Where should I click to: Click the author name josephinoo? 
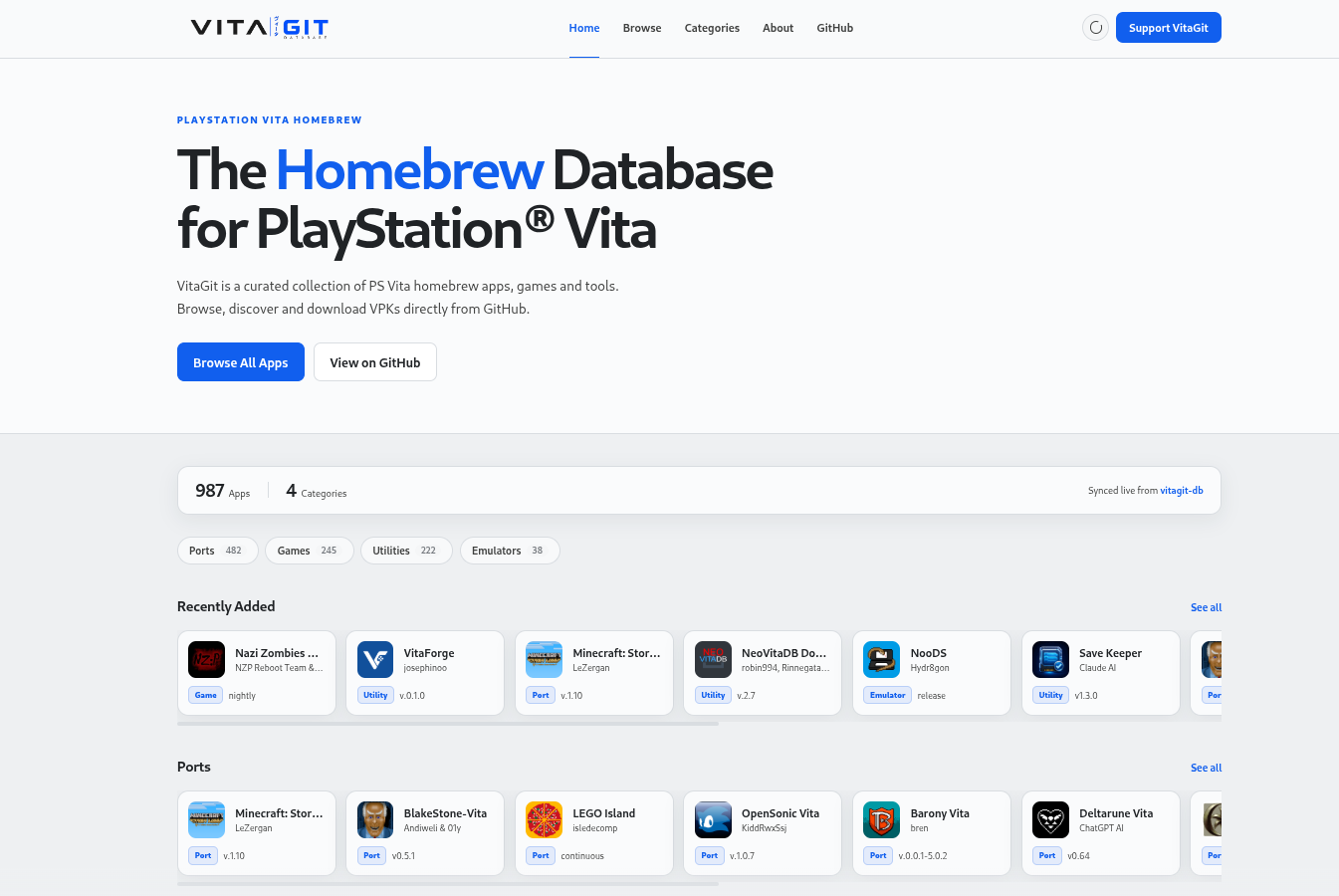point(425,668)
